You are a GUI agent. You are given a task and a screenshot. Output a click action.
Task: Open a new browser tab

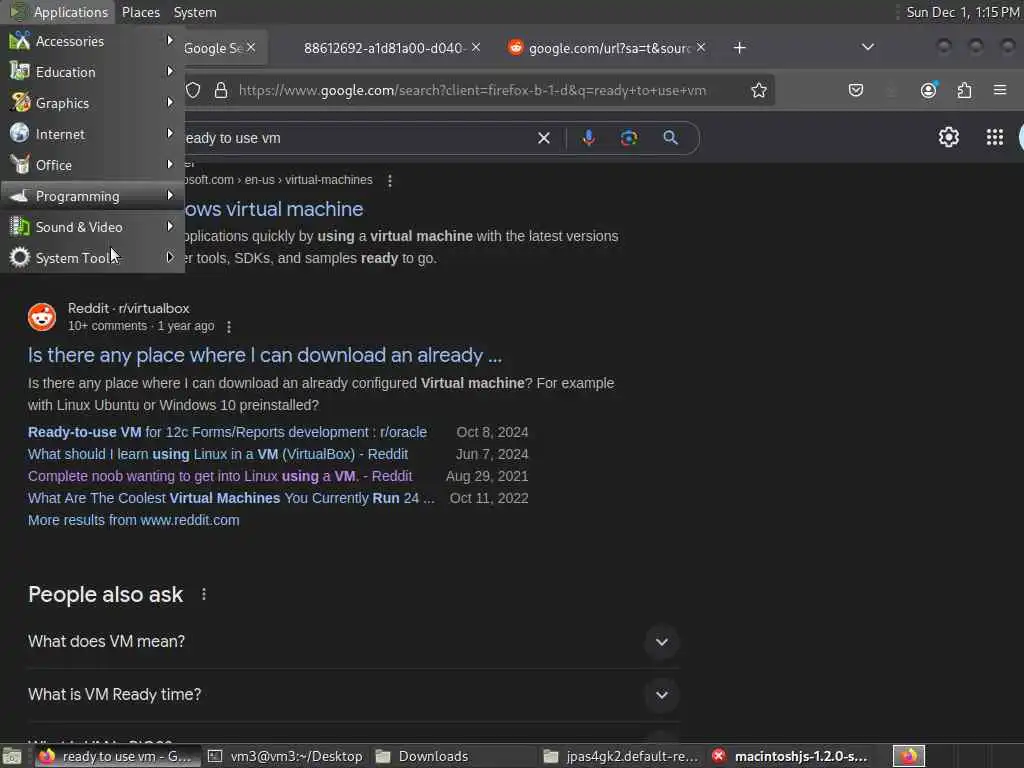click(739, 48)
